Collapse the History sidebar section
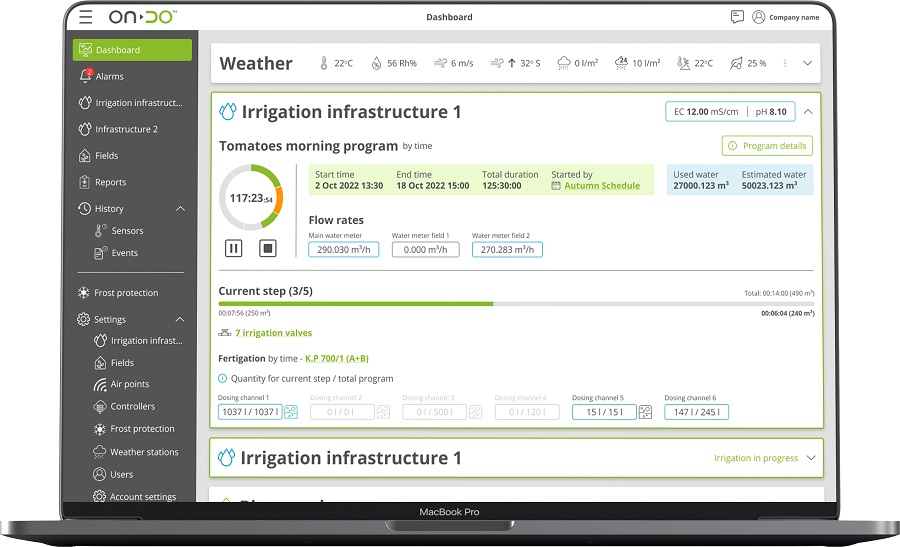 180,209
